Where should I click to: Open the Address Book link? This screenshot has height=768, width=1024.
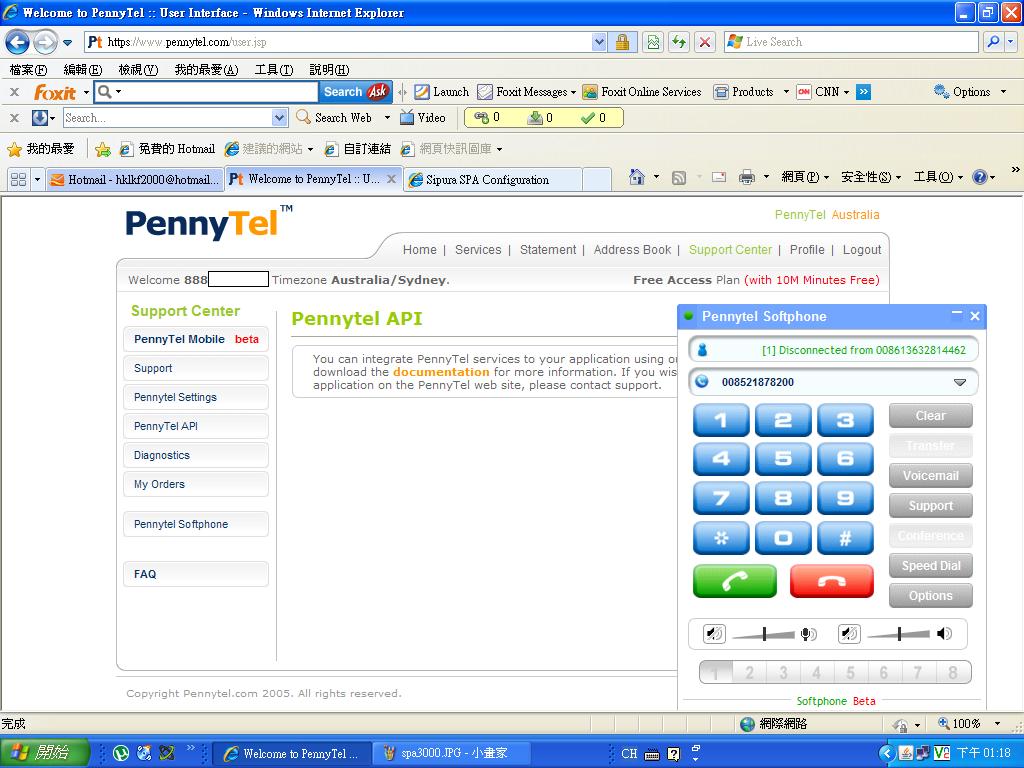tap(632, 250)
